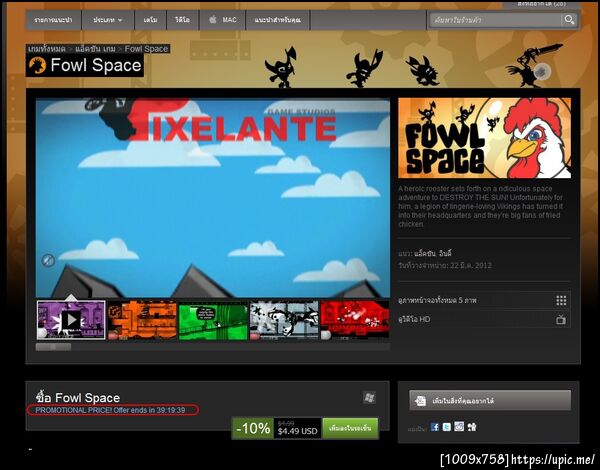Select the black-and-white screenshot thumbnail
The width and height of the screenshot is (600, 470).
[284, 320]
